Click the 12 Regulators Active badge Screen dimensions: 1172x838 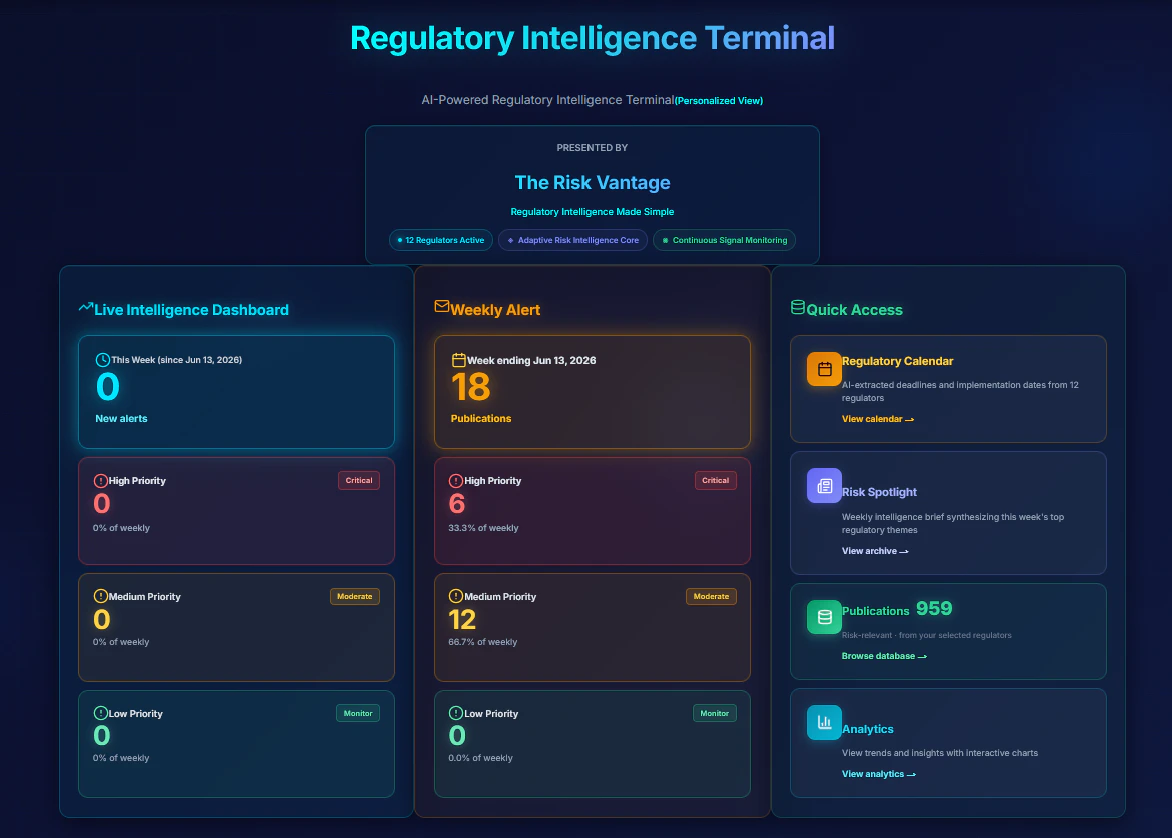point(441,240)
